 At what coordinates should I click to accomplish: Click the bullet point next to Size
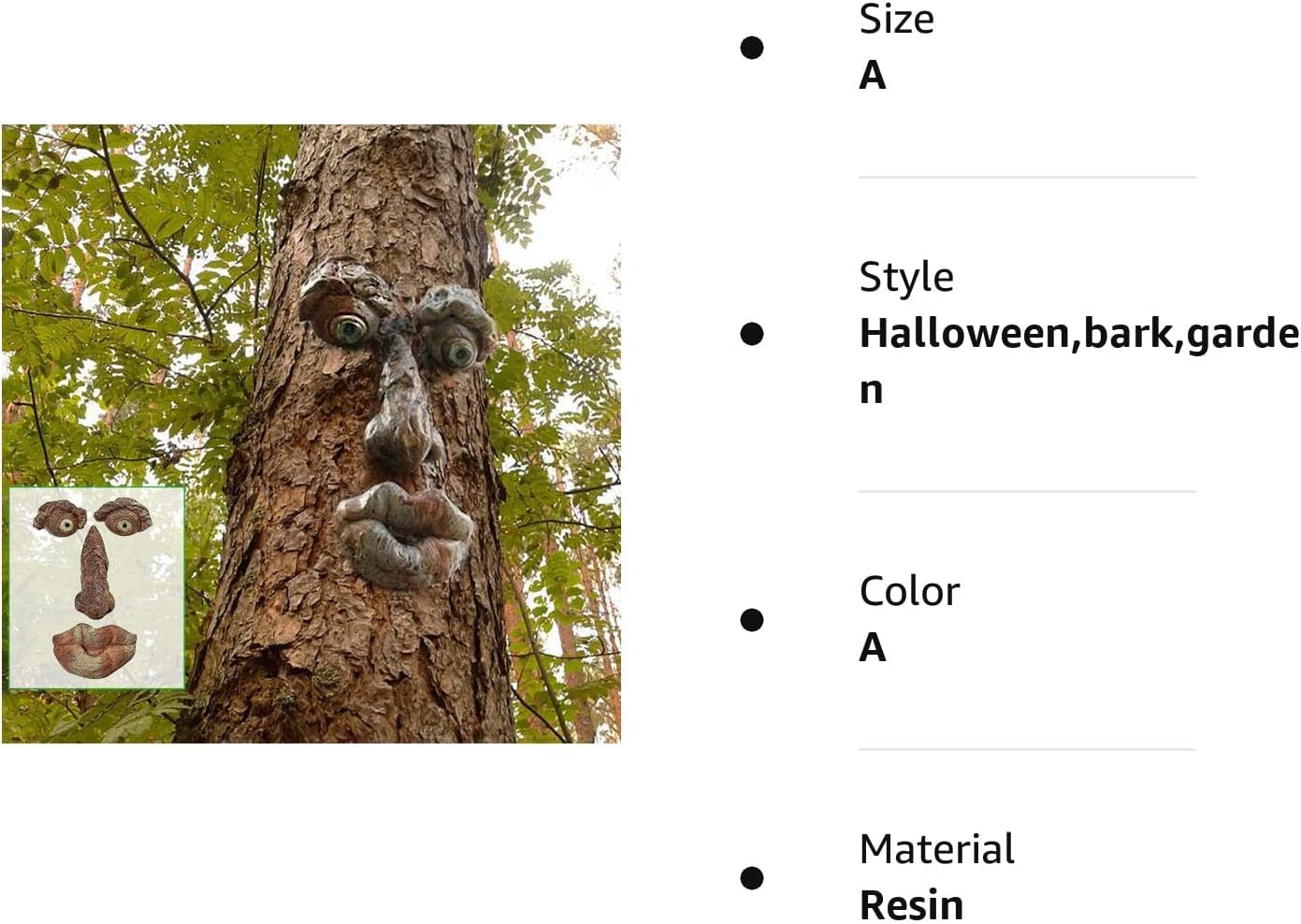pyautogui.click(x=752, y=48)
